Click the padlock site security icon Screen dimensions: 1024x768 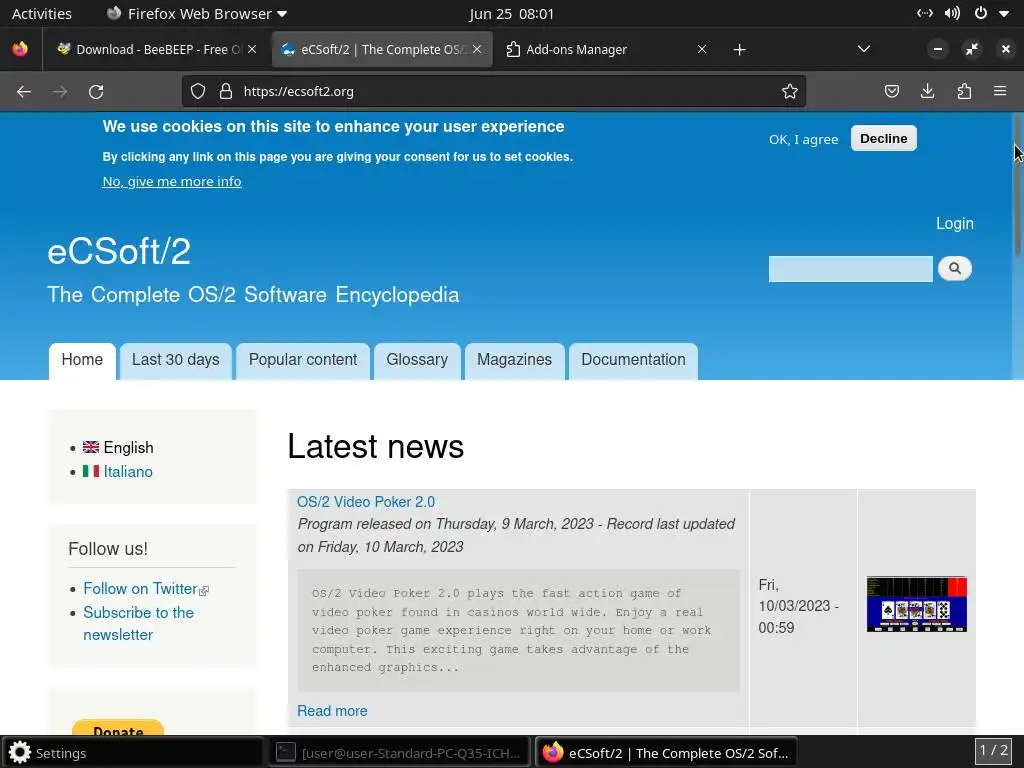[x=226, y=91]
